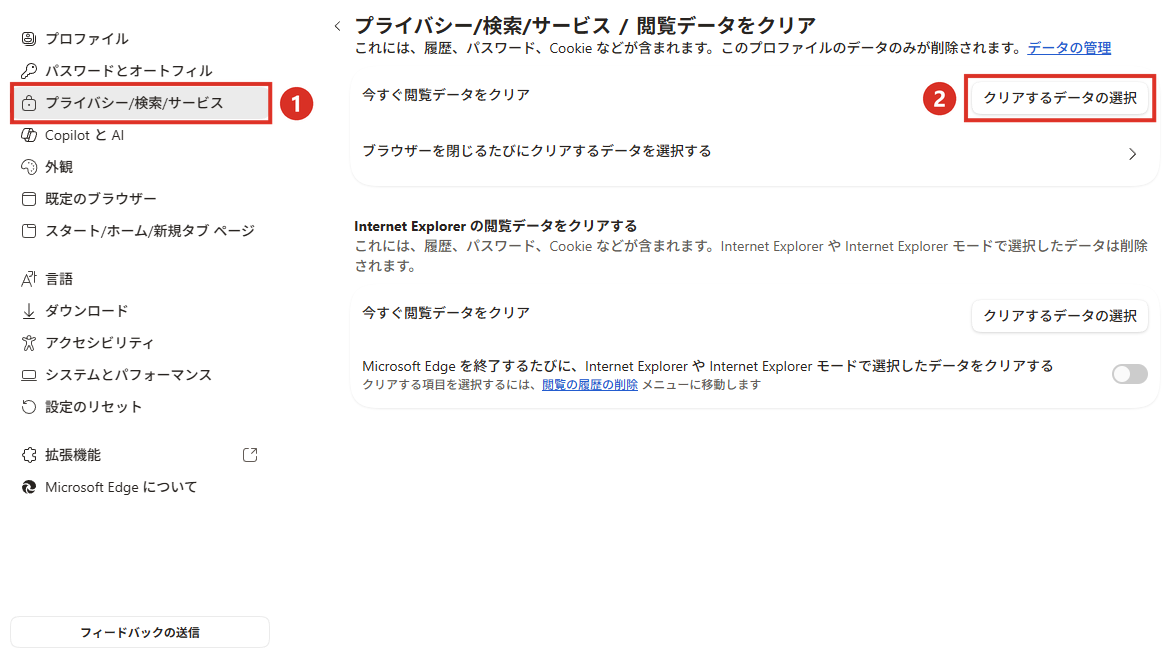The image size is (1170, 665).
Task: Click the 拡張機能 puzzle icon
Action: 29,455
